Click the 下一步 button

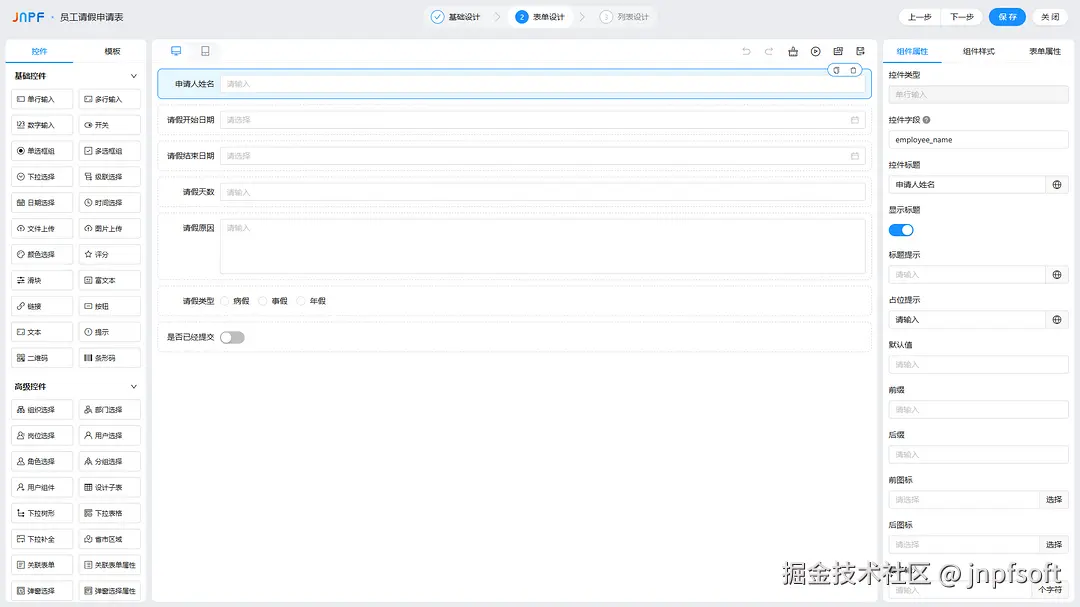962,17
